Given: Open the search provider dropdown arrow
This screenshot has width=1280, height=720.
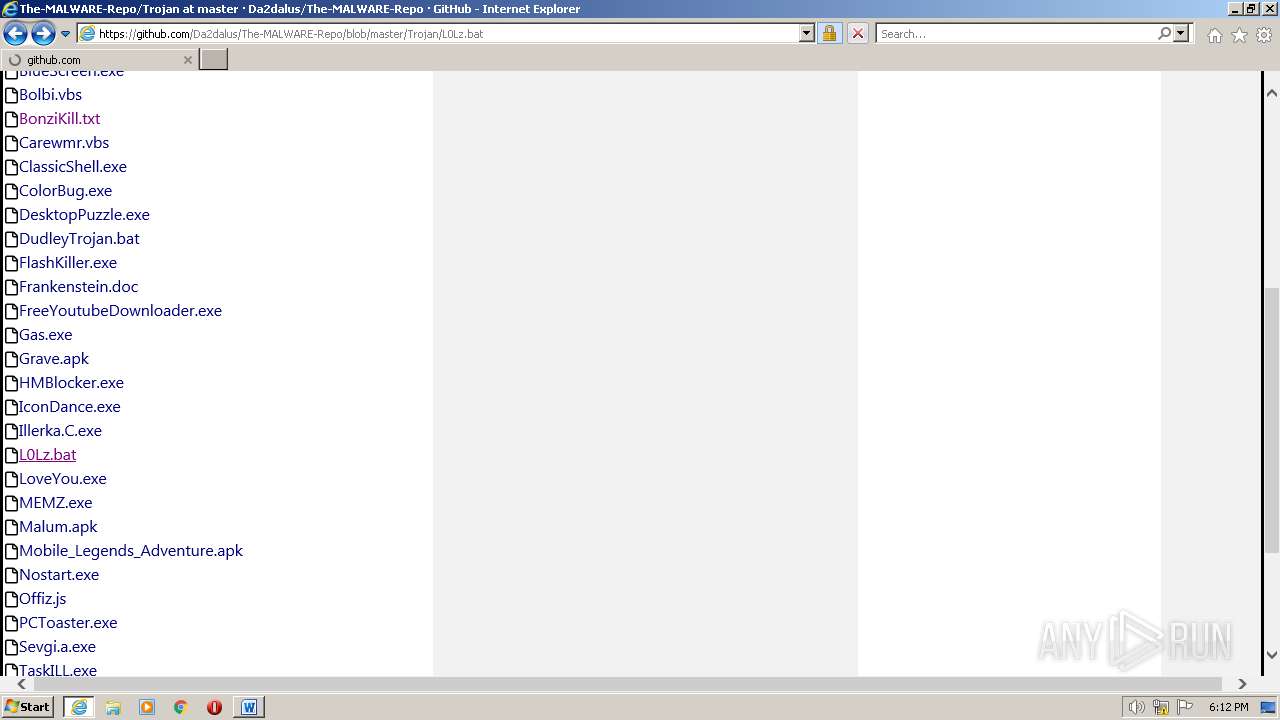Looking at the screenshot, I should click(x=1181, y=33).
